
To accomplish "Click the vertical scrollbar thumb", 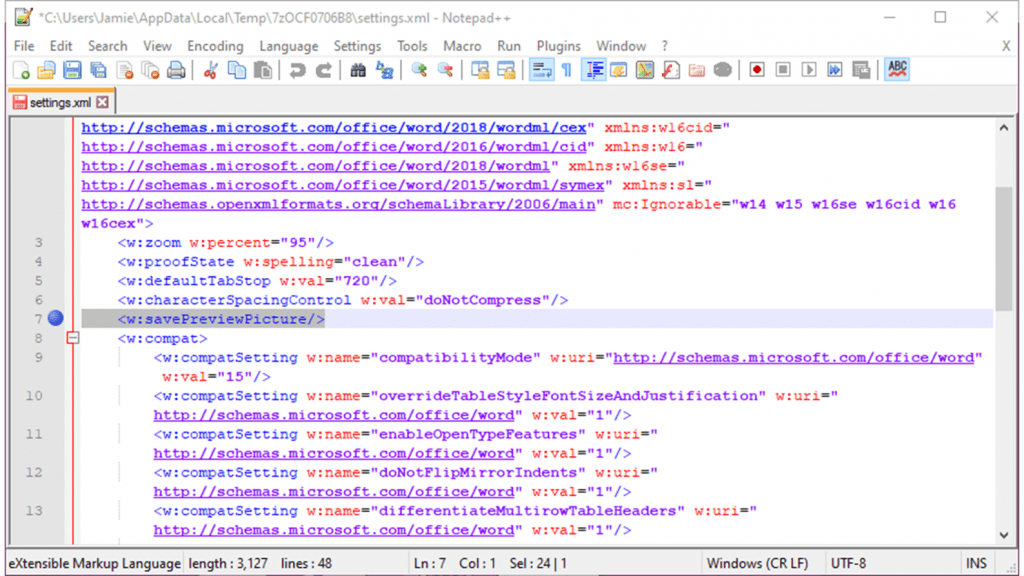I will pyautogui.click(x=1003, y=248).
